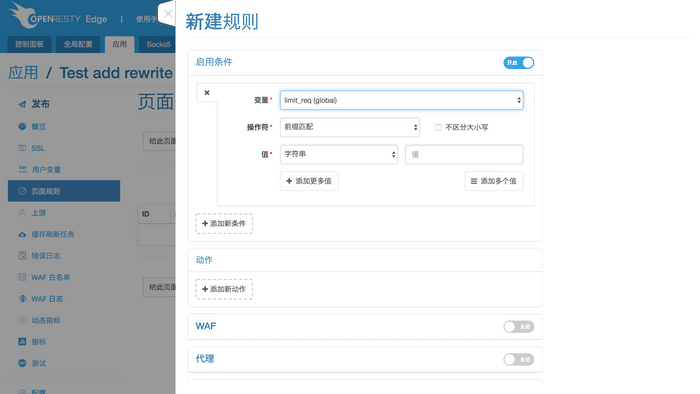The image size is (700, 394).
Task: Open the 错误日志 log icon
Action: (x=22, y=256)
